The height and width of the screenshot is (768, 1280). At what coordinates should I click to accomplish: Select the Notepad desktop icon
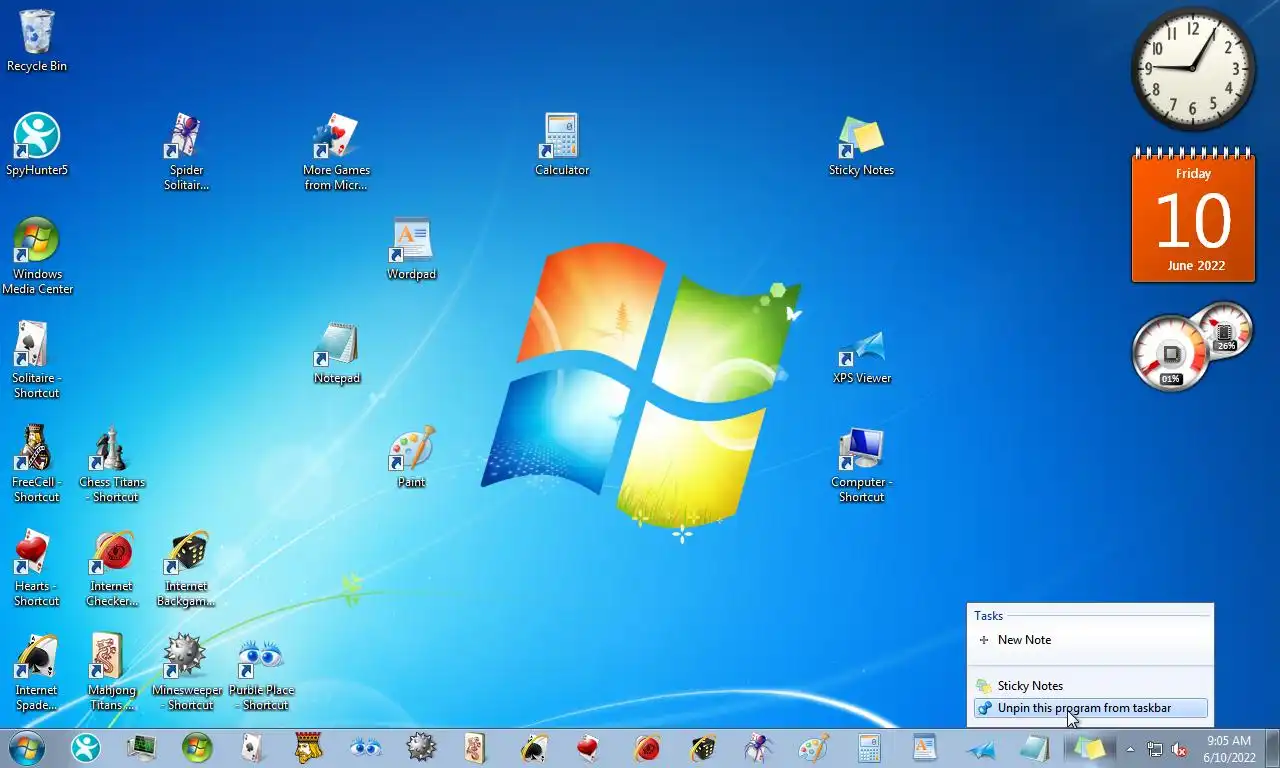click(336, 352)
